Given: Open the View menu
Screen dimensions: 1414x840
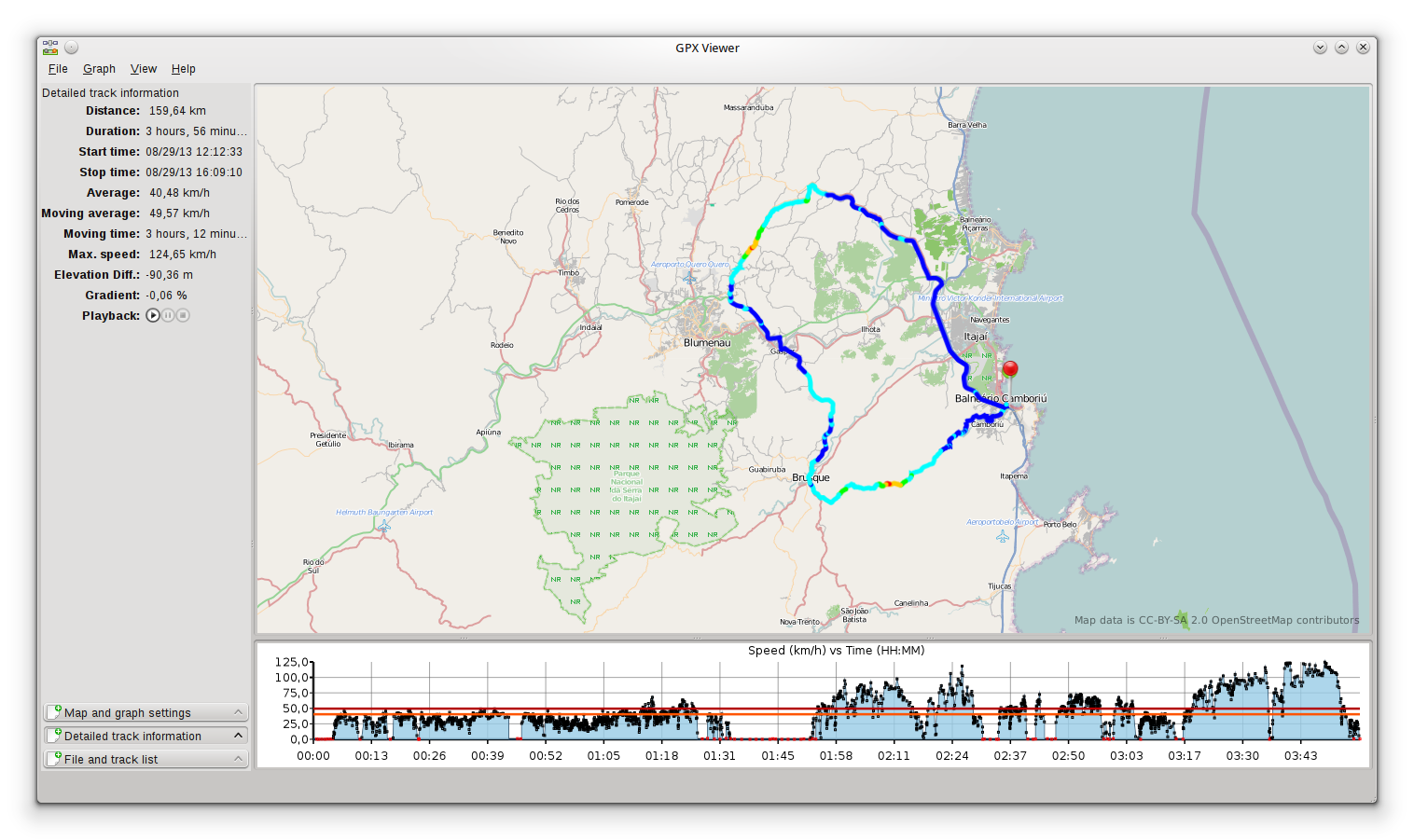Looking at the screenshot, I should click(144, 69).
